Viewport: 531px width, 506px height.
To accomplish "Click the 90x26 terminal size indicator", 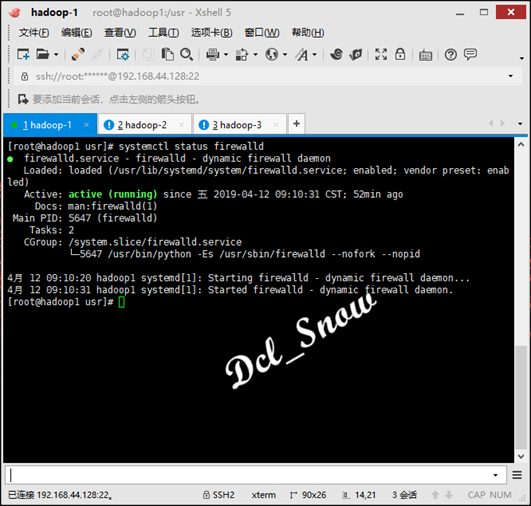I will pos(308,495).
